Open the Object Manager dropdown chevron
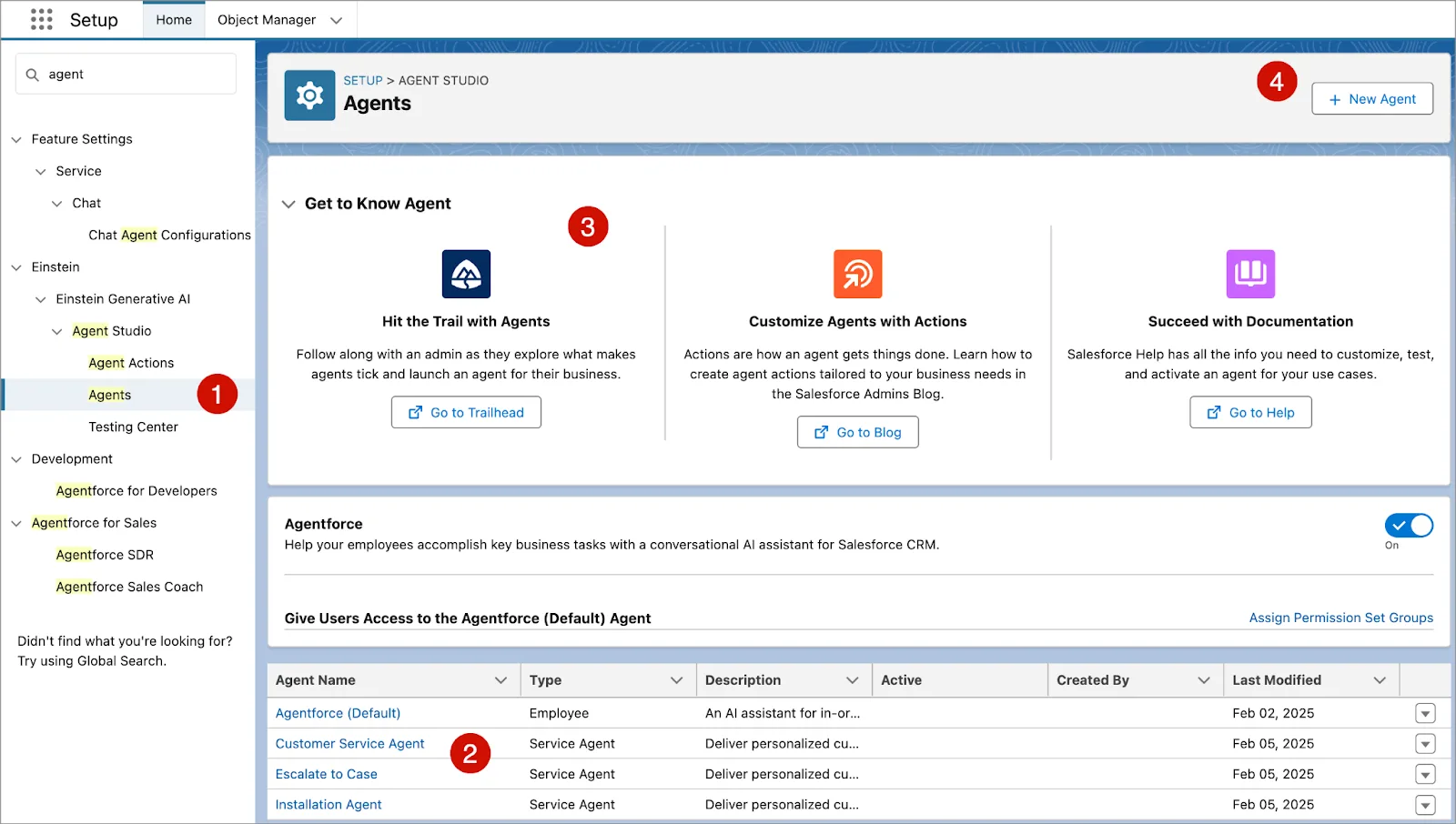Viewport: 1456px width, 824px height. click(335, 19)
